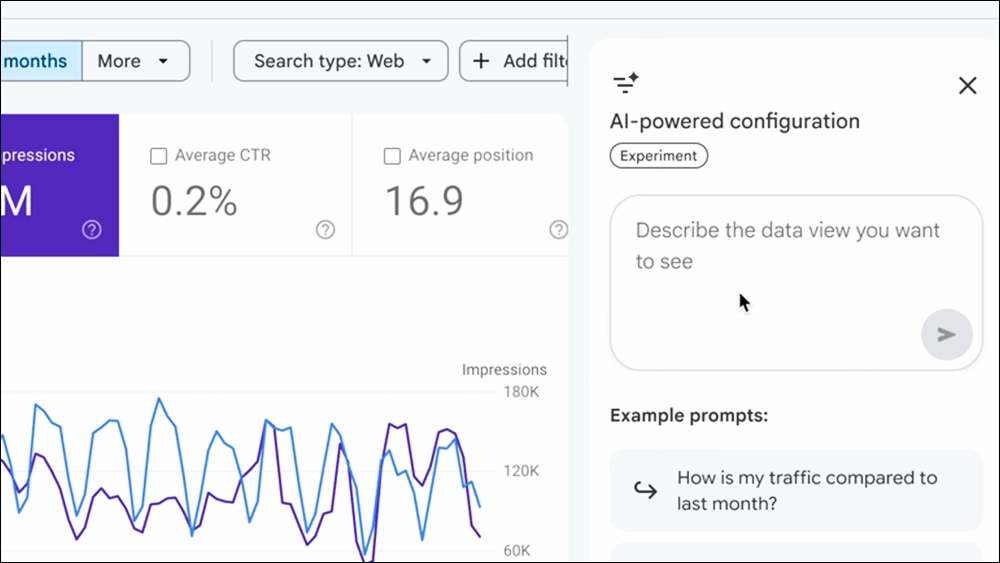Close the AI-powered configuration panel
This screenshot has width=1000, height=563.
[967, 85]
